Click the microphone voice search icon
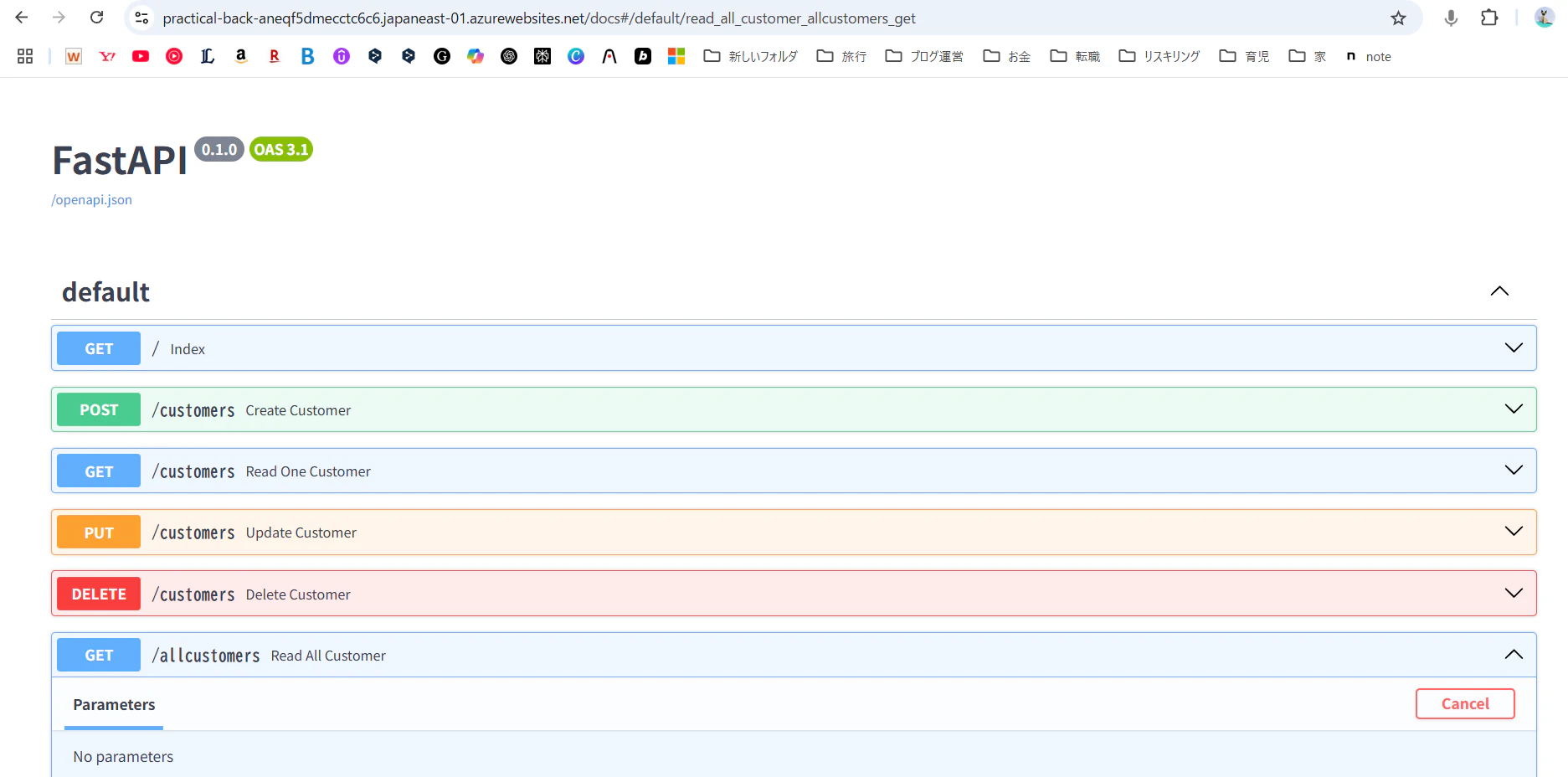1568x777 pixels. coord(1451,18)
